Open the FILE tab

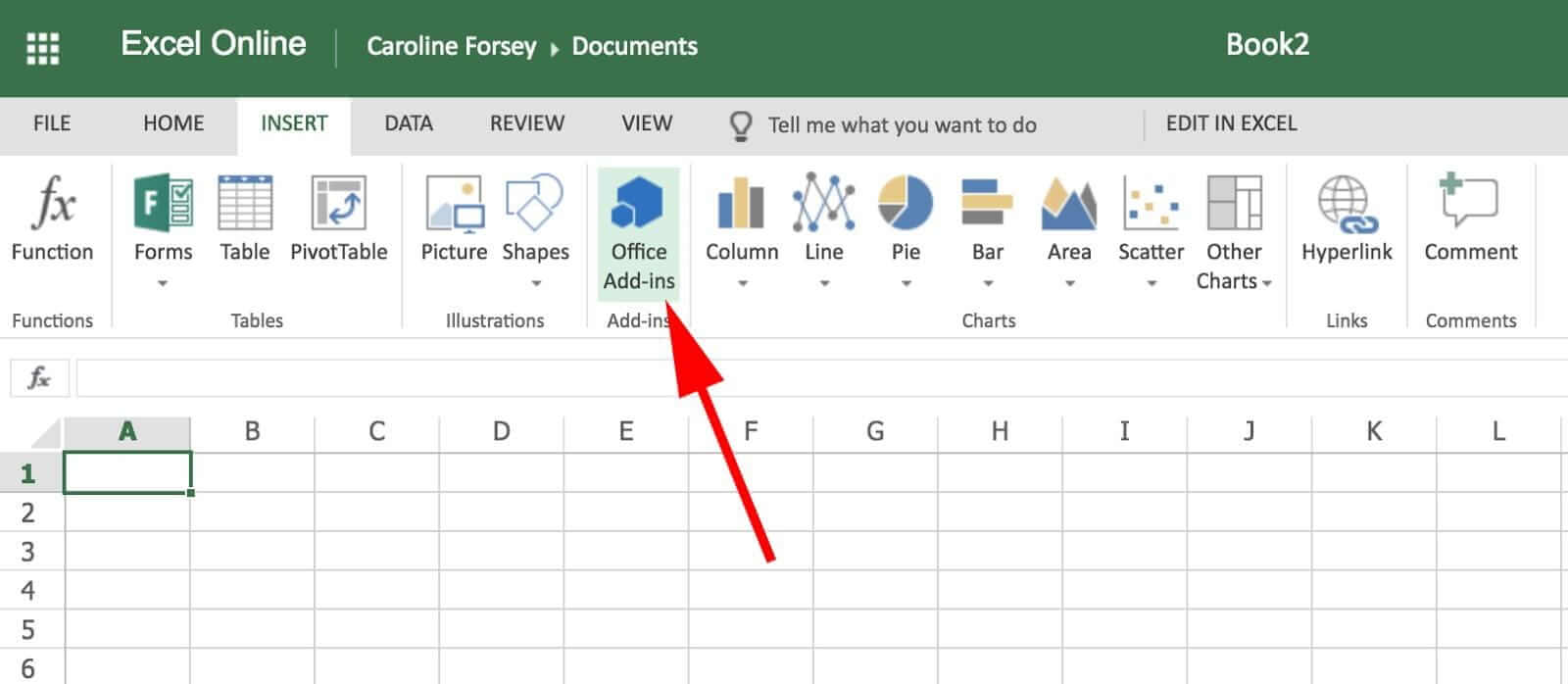(x=52, y=123)
